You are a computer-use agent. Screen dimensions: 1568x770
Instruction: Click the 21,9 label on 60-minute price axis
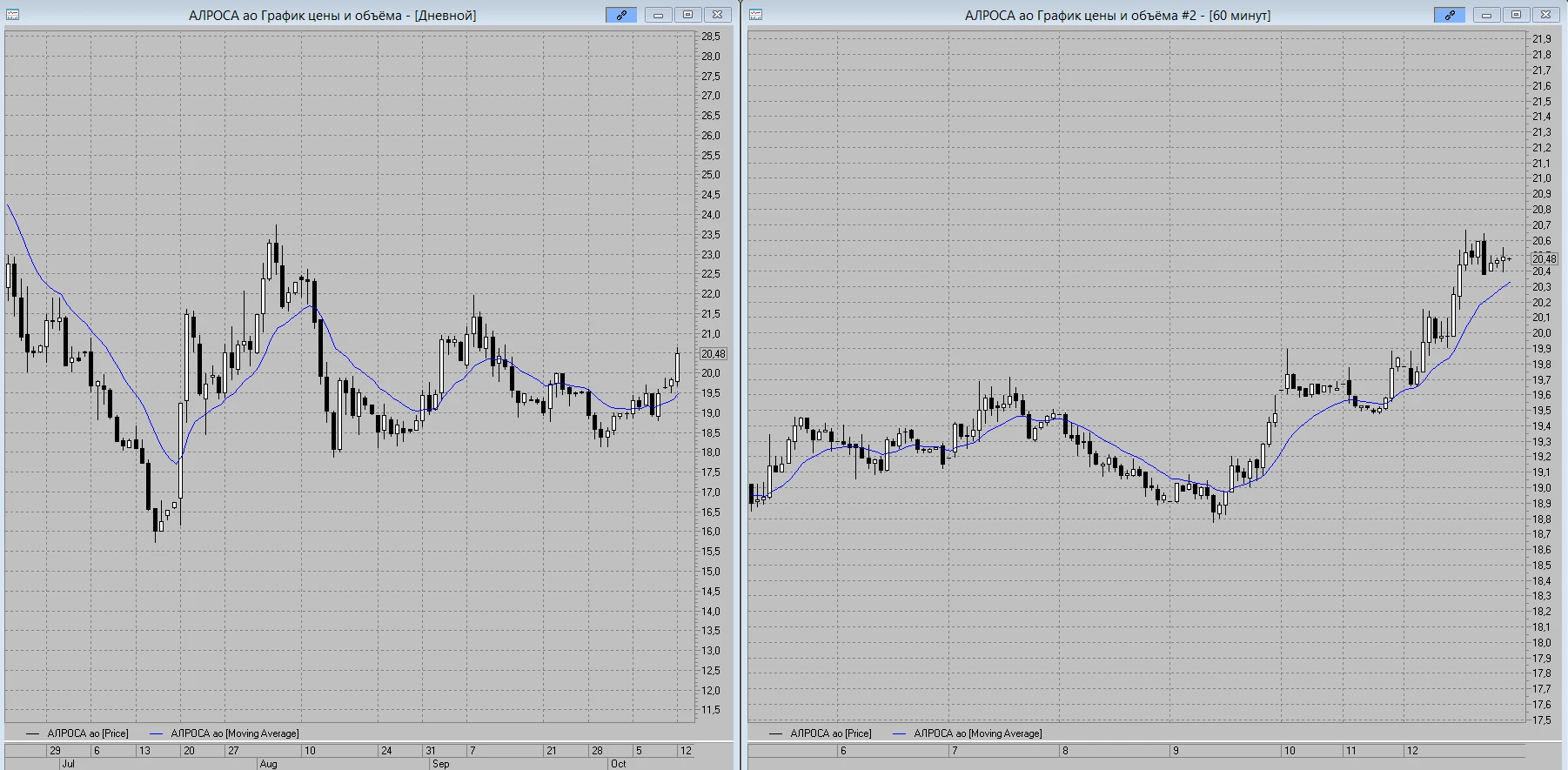click(1542, 39)
